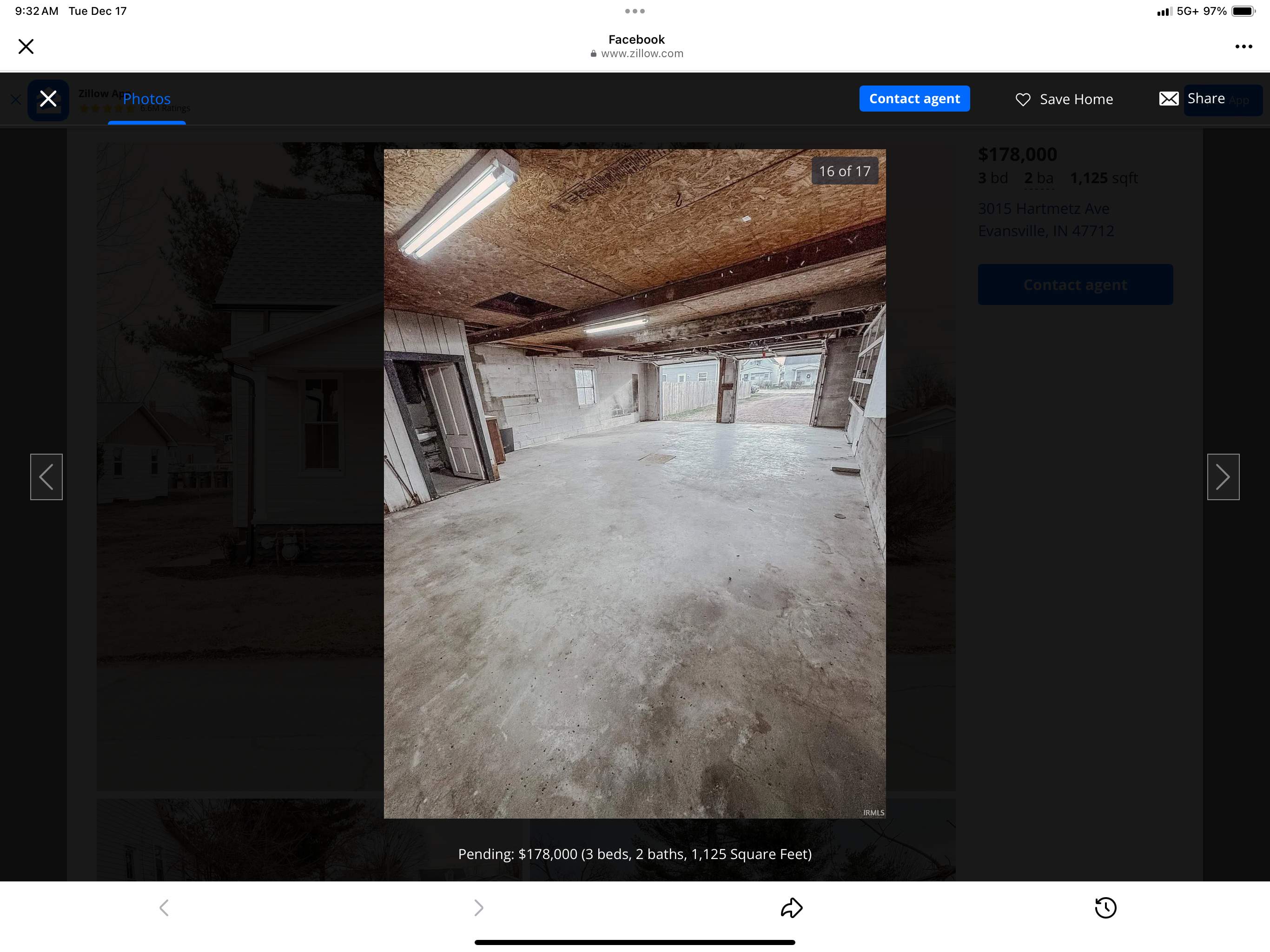Tap the battery status indicator
The width and height of the screenshot is (1270, 952).
[1243, 11]
